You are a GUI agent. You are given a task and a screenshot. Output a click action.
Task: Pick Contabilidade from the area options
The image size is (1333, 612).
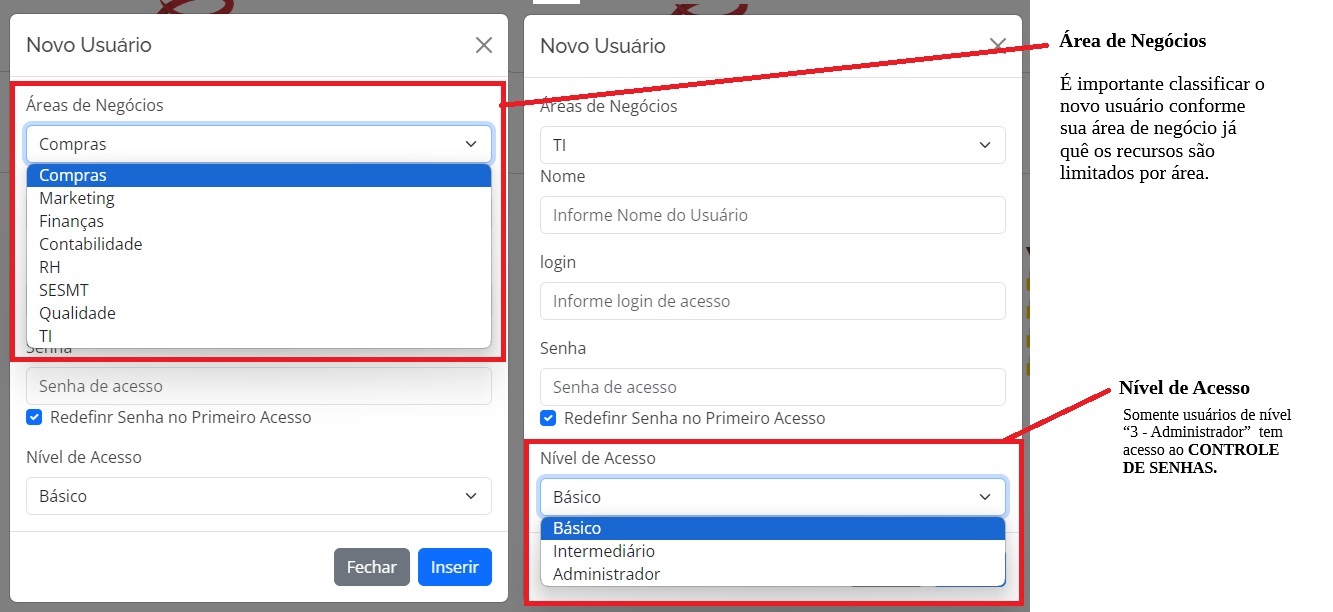[x=90, y=244]
